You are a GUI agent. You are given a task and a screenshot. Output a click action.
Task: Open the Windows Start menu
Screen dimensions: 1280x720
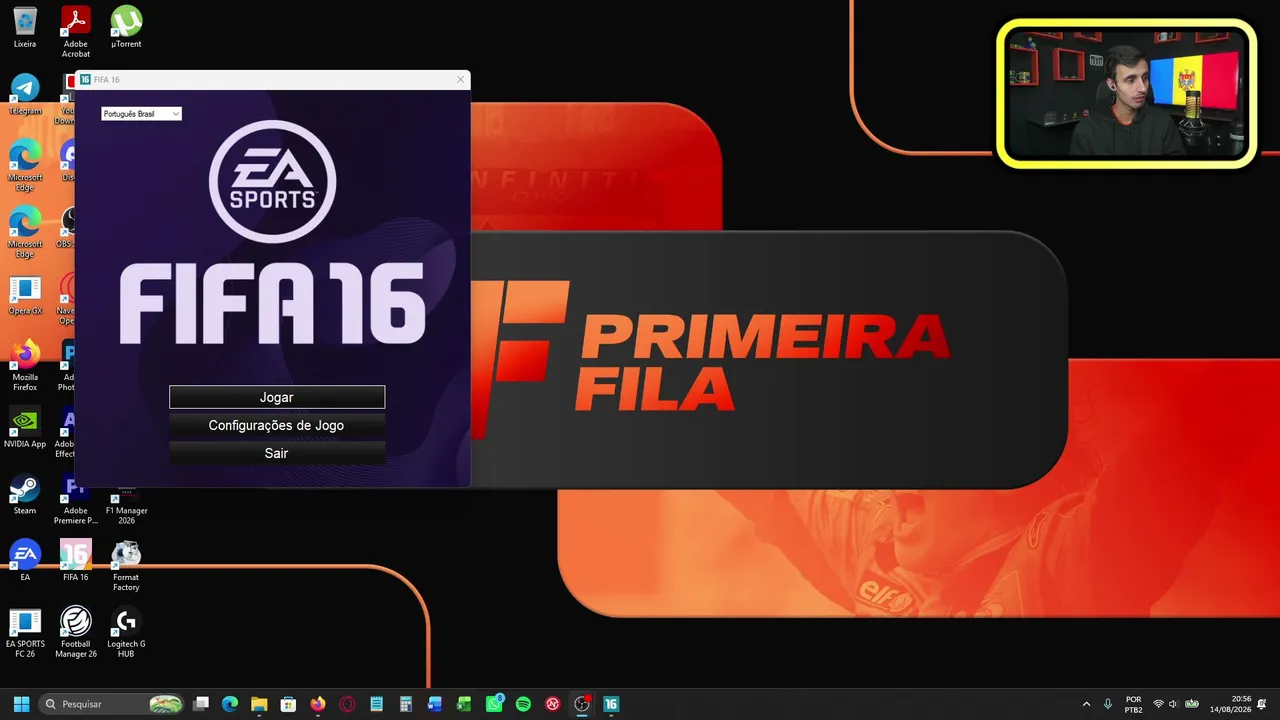[x=21, y=704]
